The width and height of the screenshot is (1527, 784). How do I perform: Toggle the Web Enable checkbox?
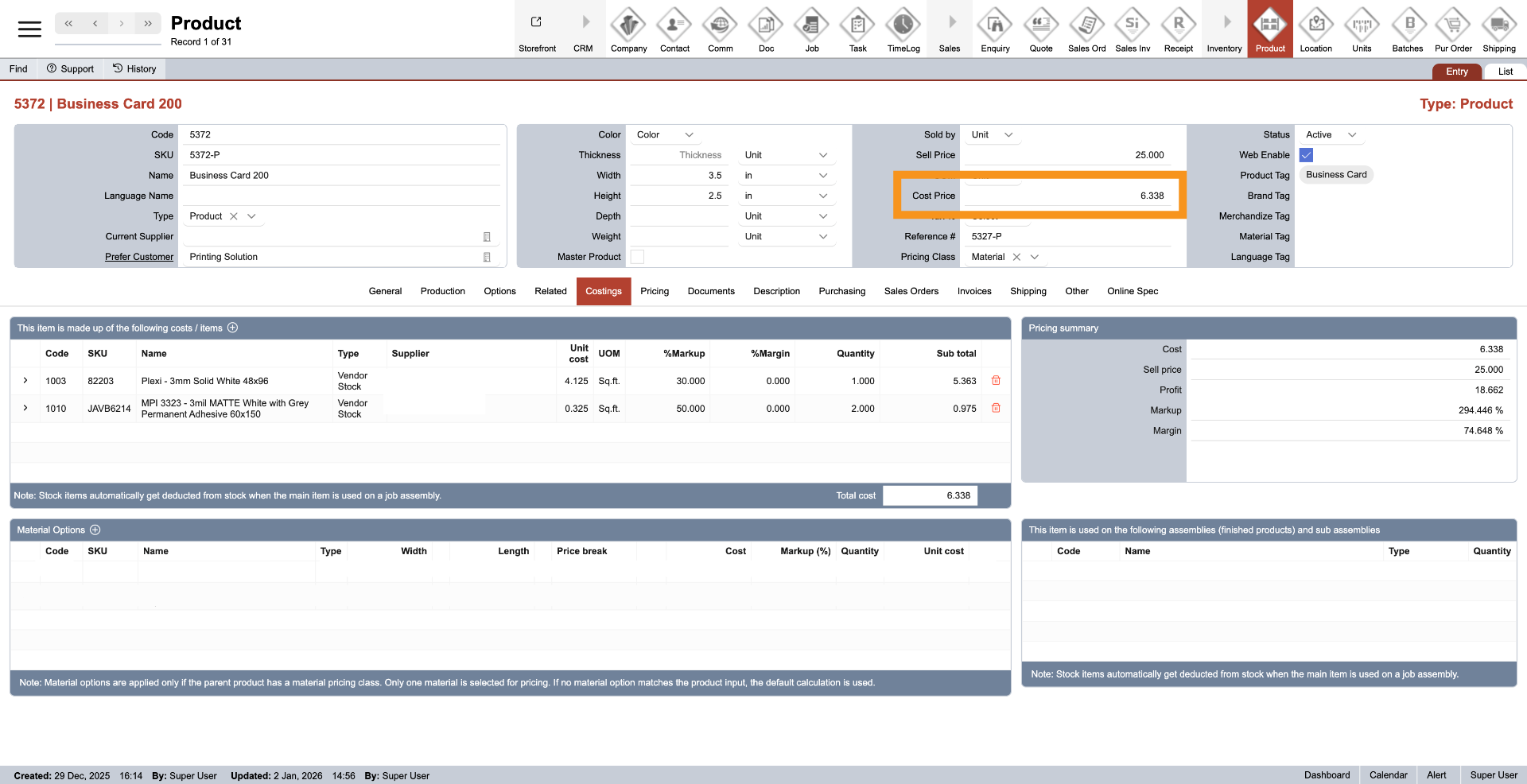click(x=1306, y=155)
